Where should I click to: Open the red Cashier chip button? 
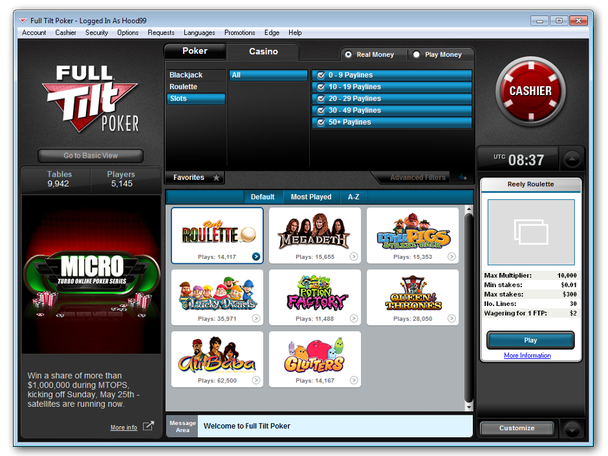530,91
